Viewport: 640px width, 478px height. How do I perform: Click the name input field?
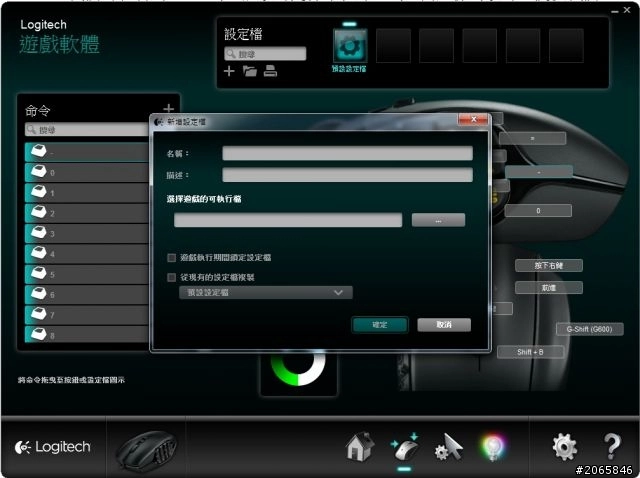[347, 153]
